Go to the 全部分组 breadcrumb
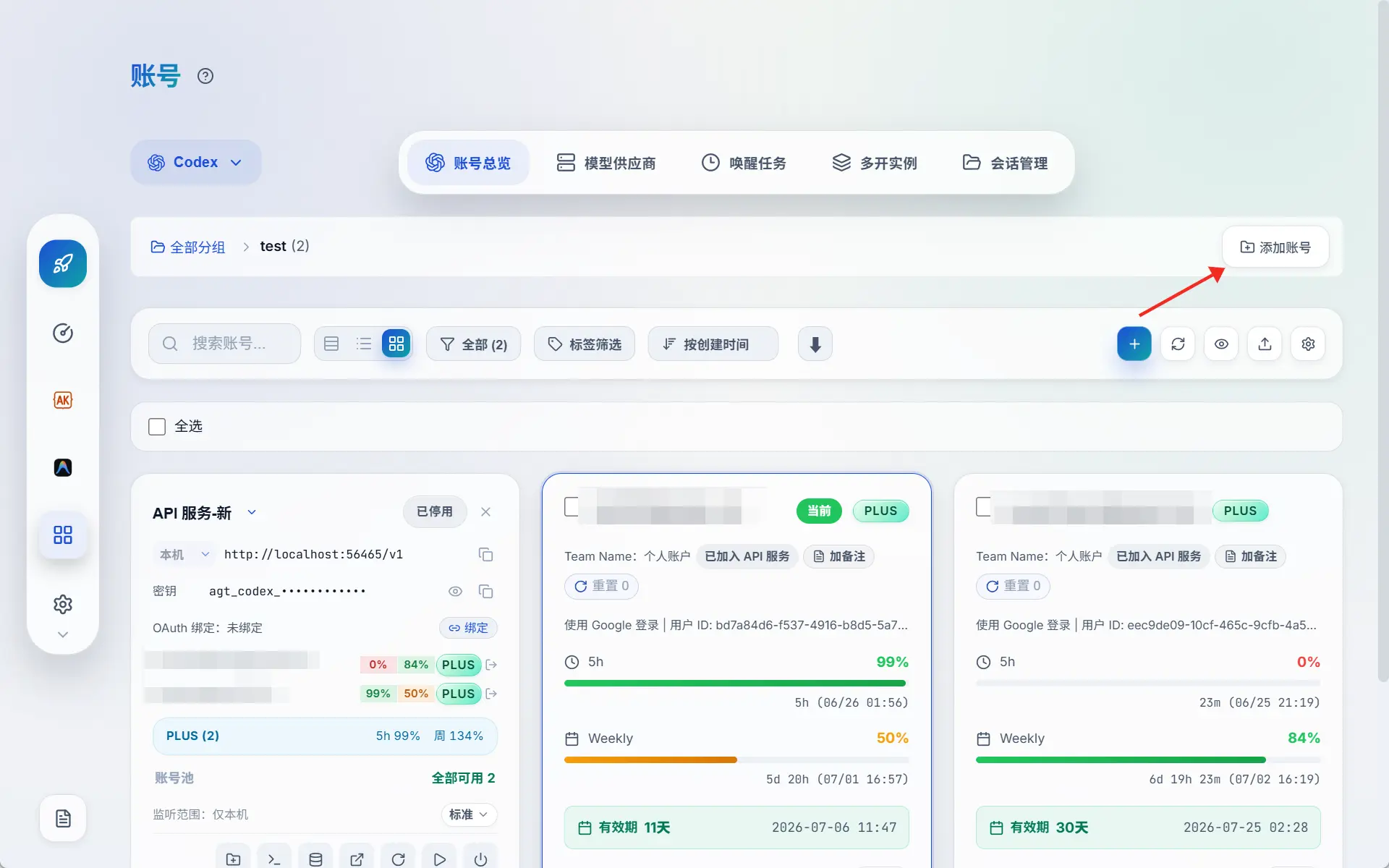This screenshot has height=868, width=1389. tap(188, 247)
